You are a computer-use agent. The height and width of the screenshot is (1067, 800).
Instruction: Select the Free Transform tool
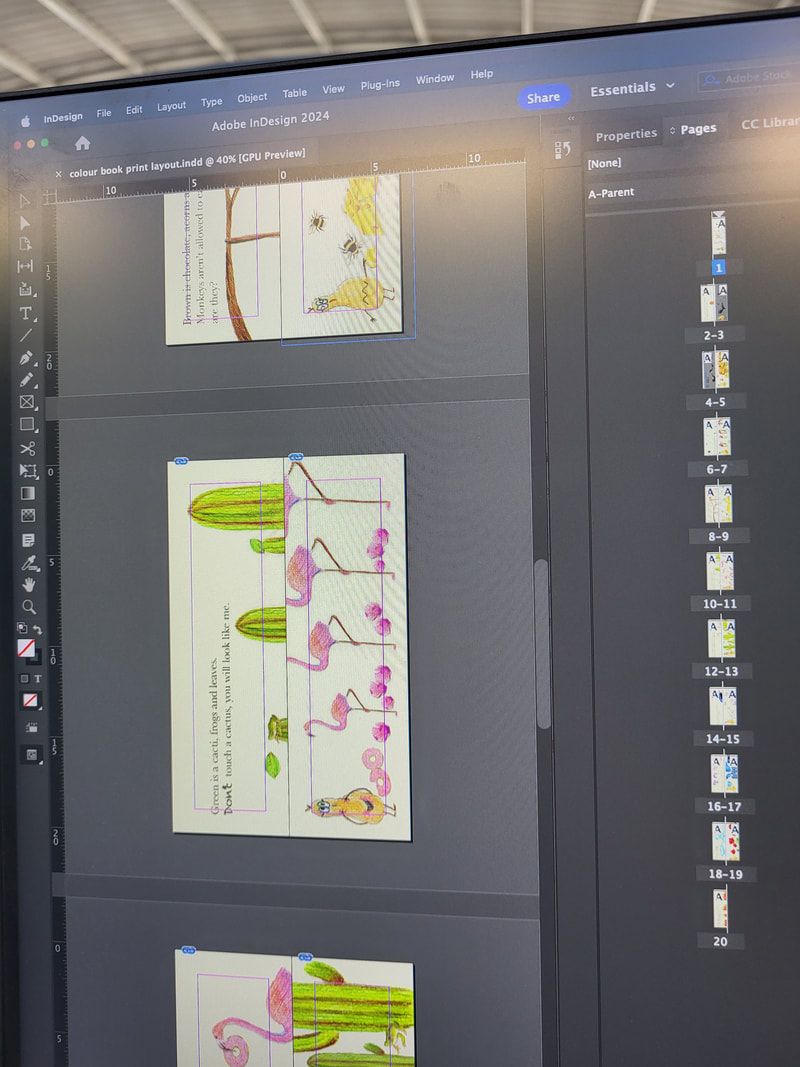(28, 471)
